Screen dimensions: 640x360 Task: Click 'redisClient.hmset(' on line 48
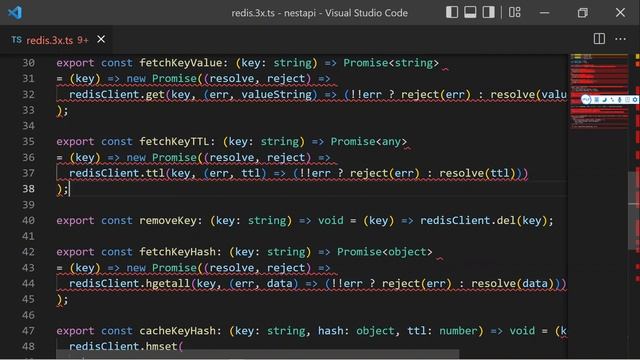[126, 347]
